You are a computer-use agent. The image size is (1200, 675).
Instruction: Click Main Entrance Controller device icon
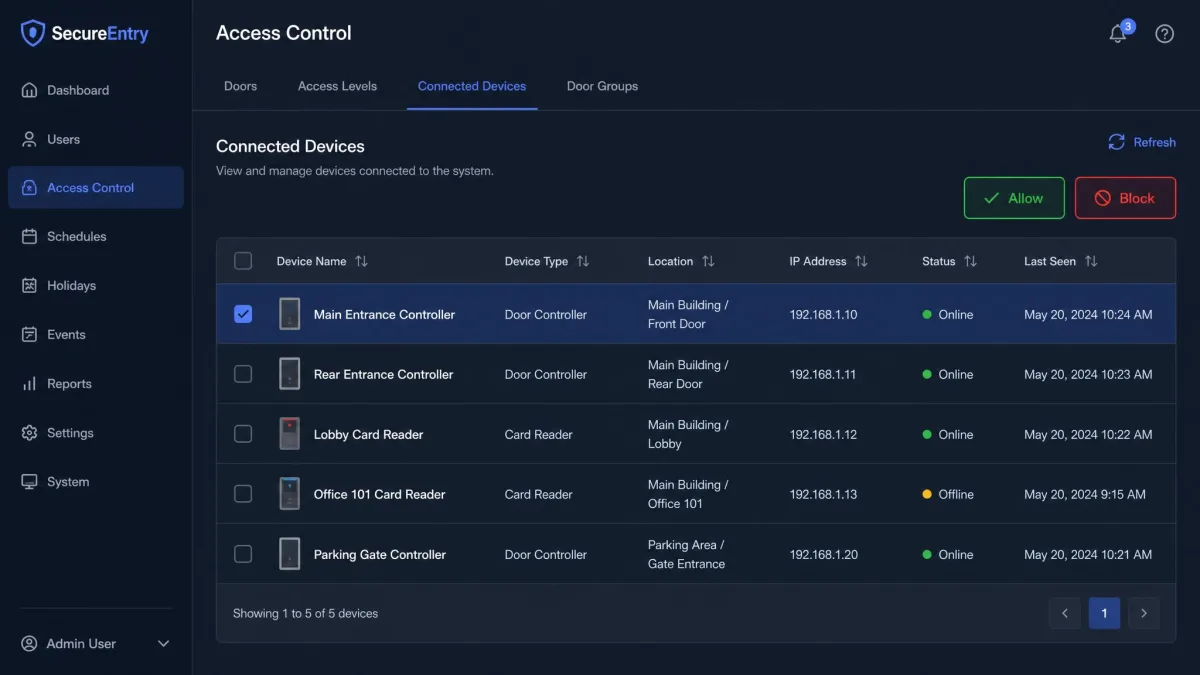click(x=289, y=314)
